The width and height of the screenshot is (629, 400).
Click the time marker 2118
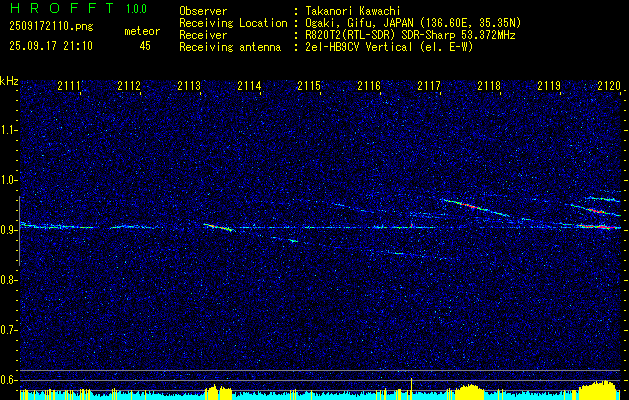[489, 85]
